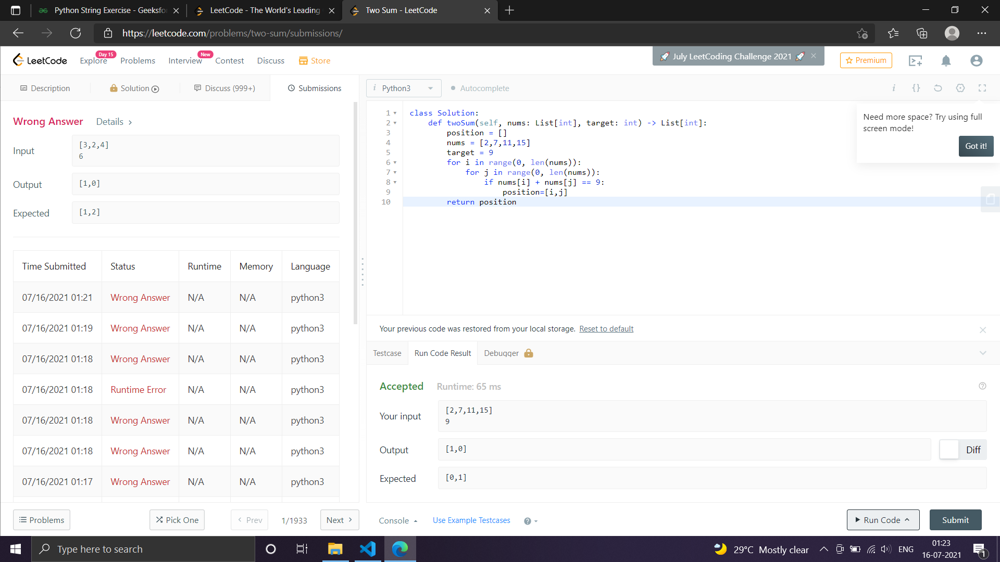Viewport: 1000px width, 562px height.
Task: Click the editor fullscreen mode icon
Action: (982, 88)
